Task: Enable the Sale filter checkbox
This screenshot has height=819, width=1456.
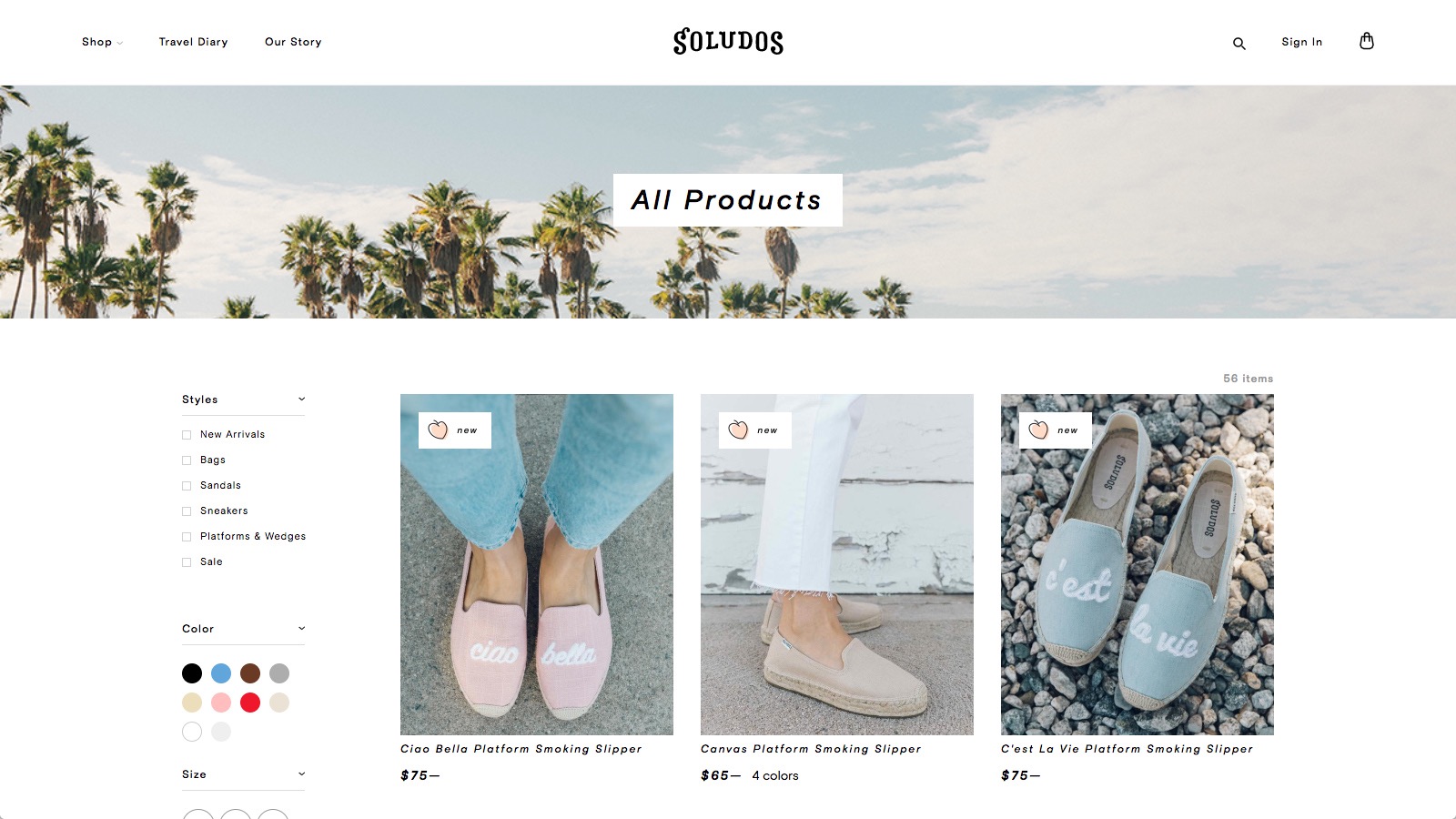Action: [187, 562]
